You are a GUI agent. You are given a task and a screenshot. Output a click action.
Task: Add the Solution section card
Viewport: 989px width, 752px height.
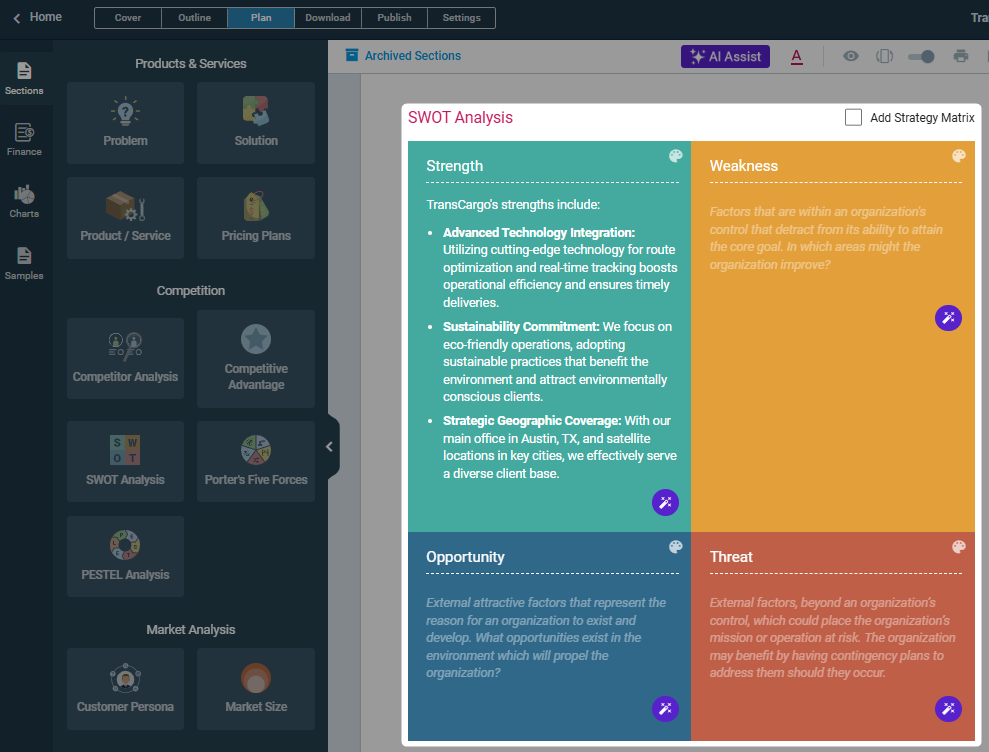(x=255, y=123)
